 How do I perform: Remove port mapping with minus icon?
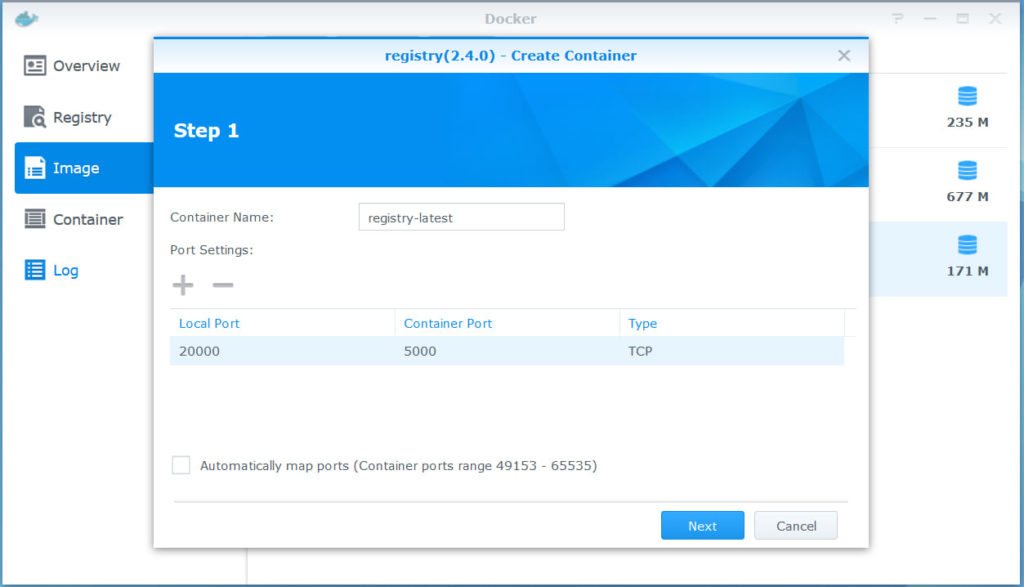(223, 285)
